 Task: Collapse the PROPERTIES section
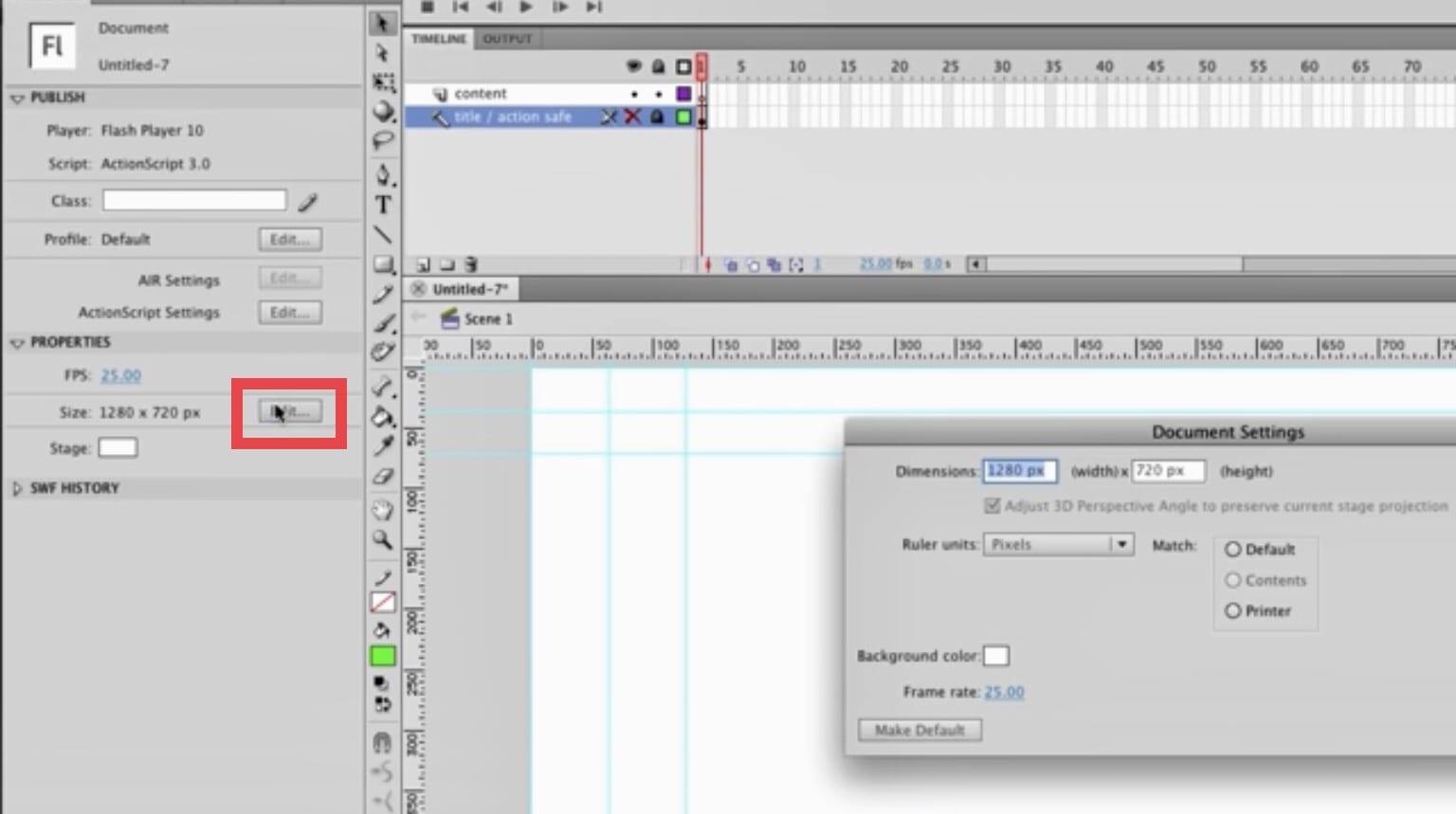(x=17, y=342)
